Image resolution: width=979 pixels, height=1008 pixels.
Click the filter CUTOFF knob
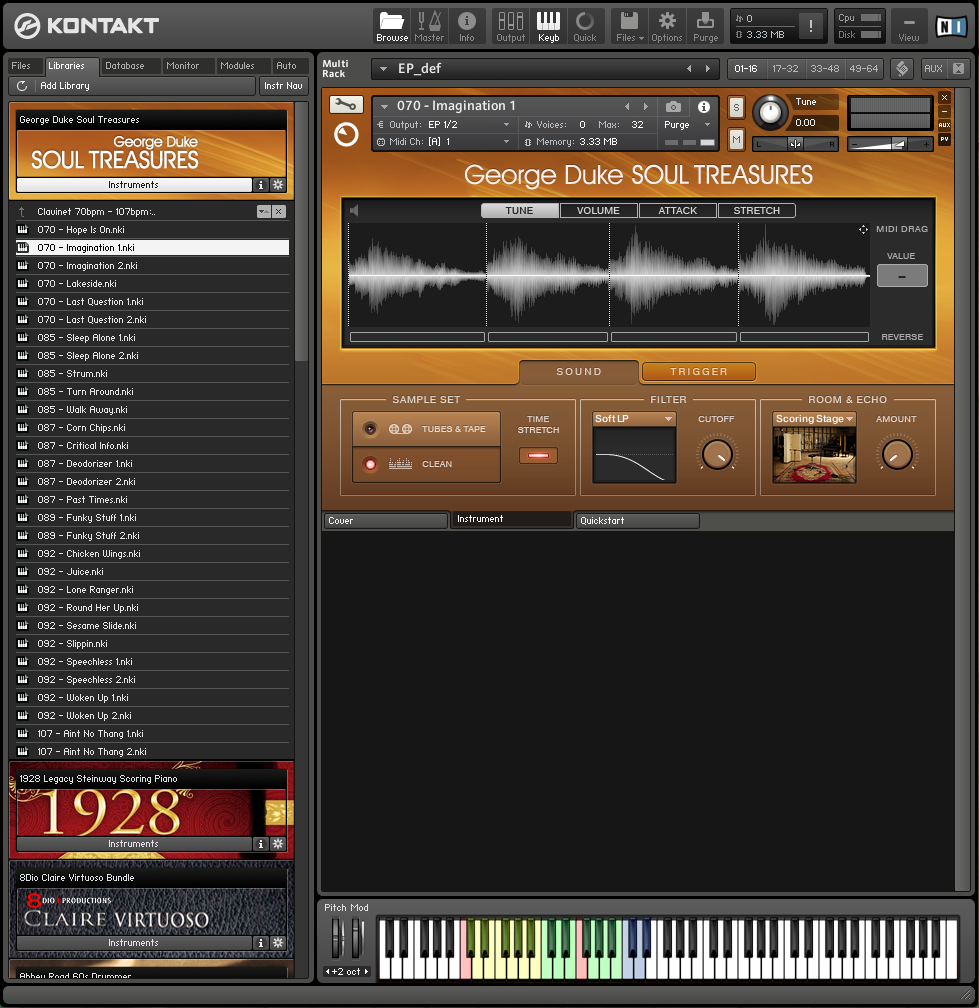pyautogui.click(x=717, y=454)
